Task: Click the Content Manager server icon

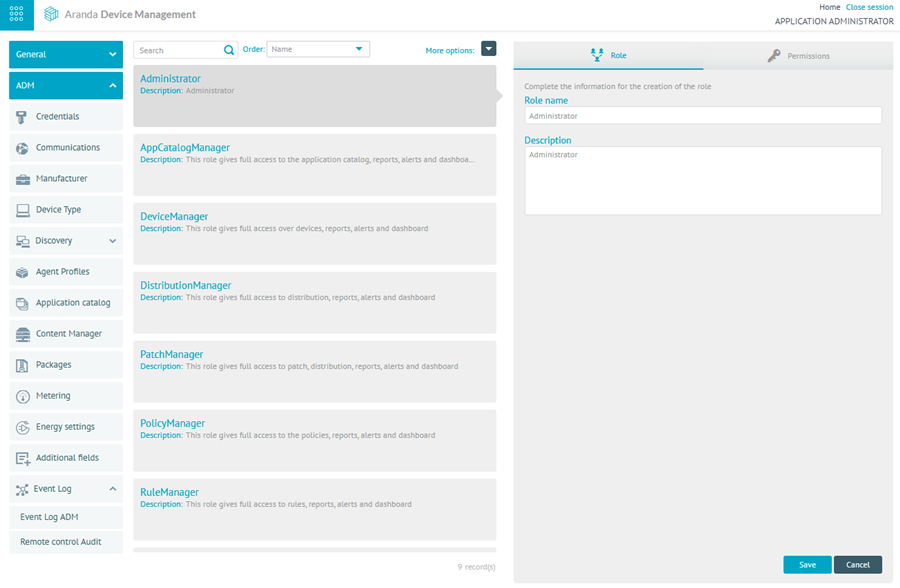Action: [x=23, y=334]
